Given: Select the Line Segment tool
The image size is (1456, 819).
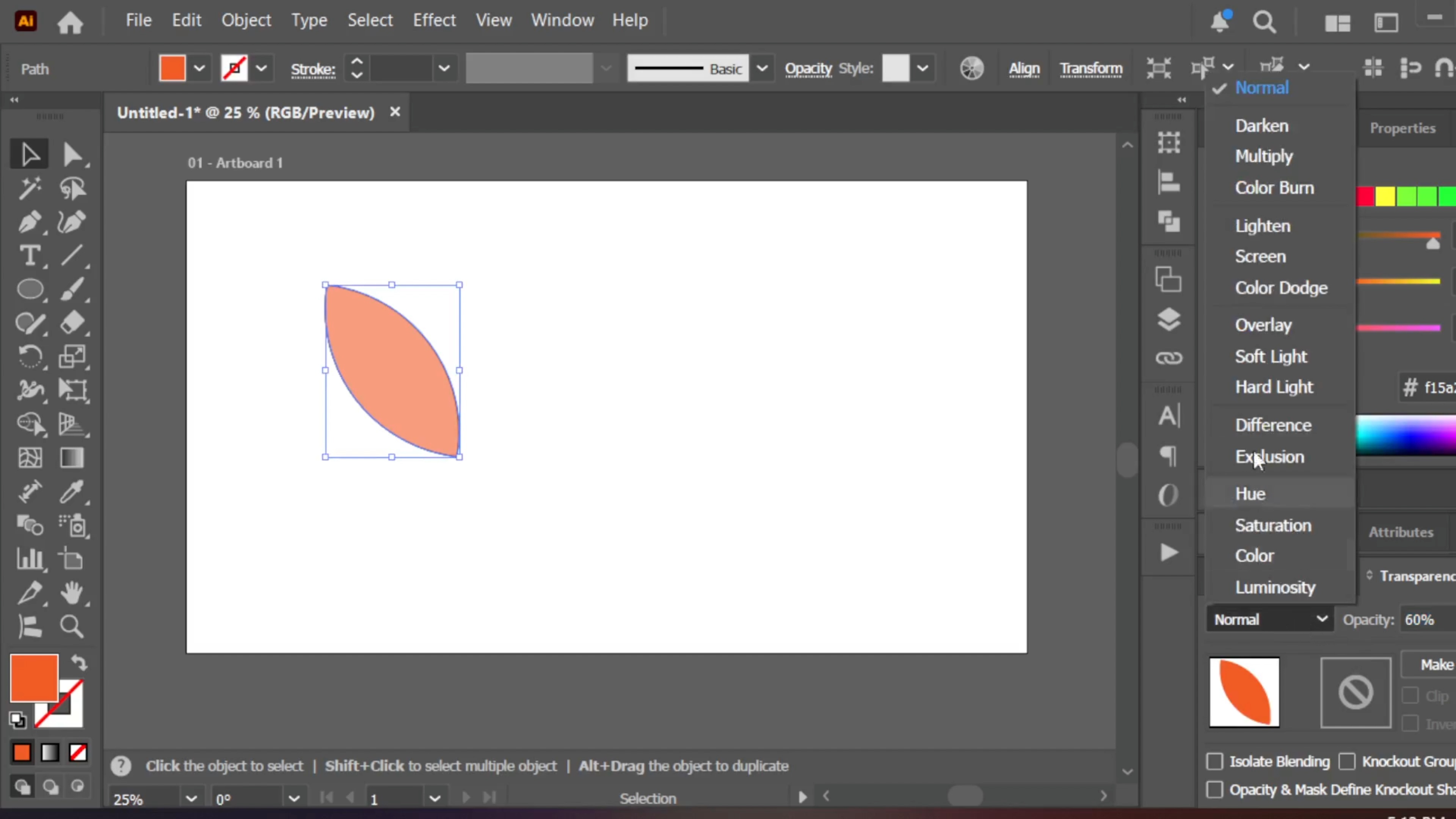Looking at the screenshot, I should 72,256.
